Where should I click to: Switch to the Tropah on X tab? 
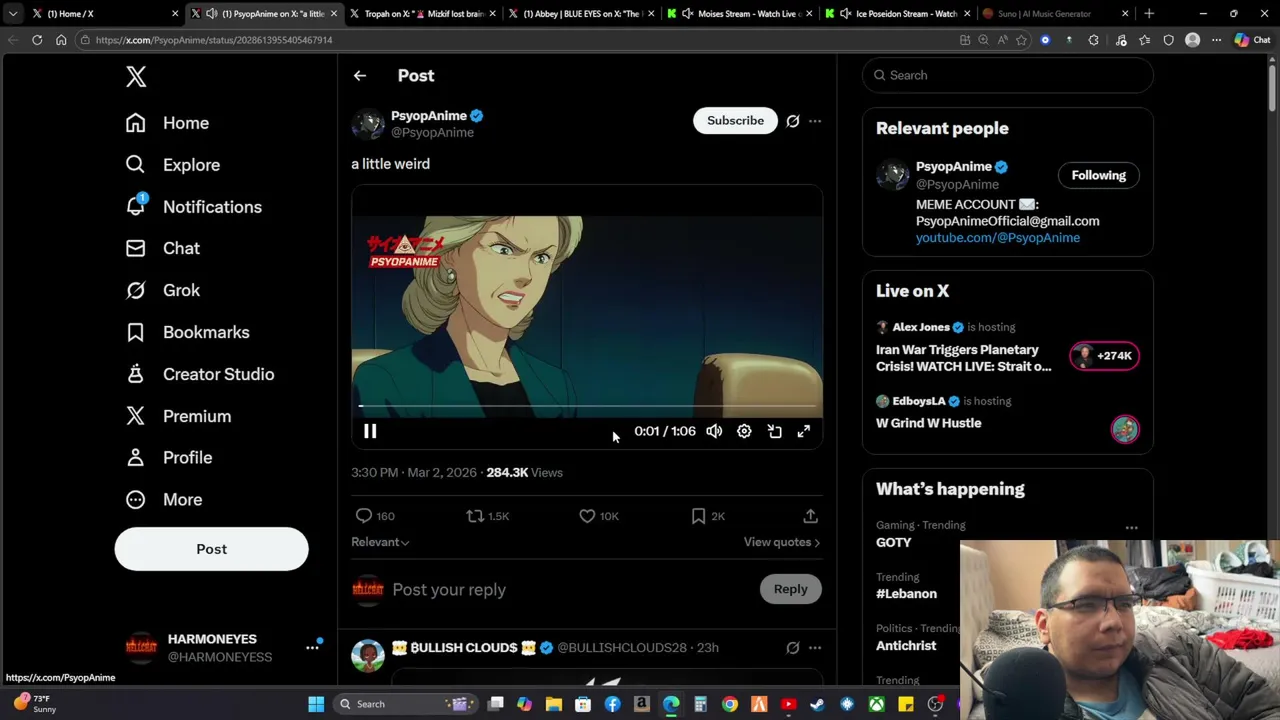pyautogui.click(x=422, y=14)
